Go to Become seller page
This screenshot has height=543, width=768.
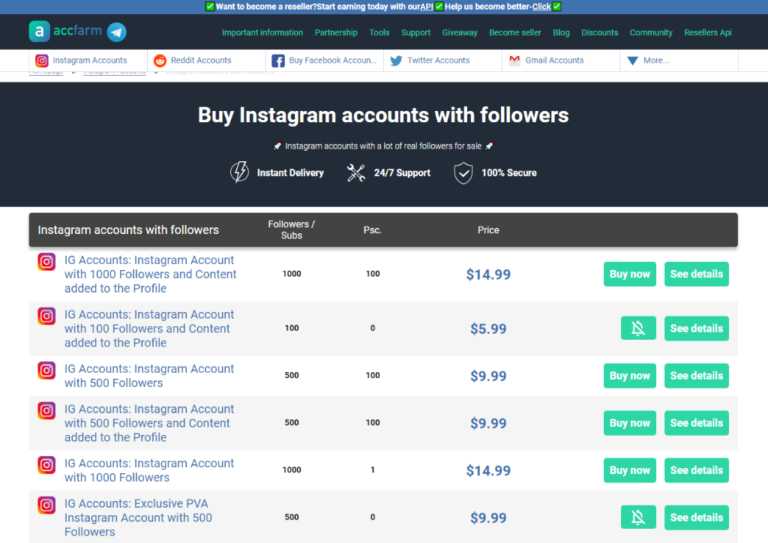pos(515,32)
